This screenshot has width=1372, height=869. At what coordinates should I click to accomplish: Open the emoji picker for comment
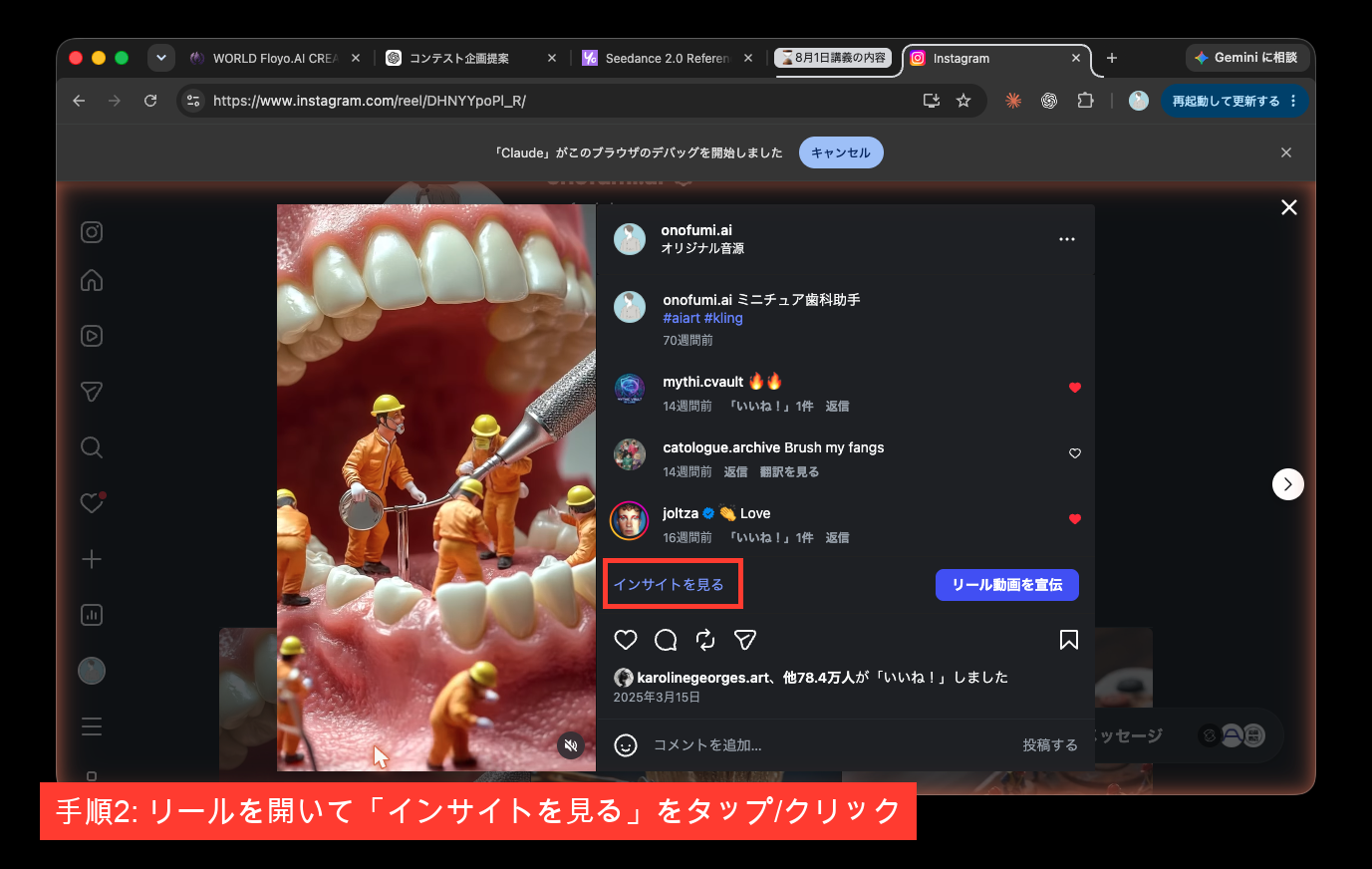[x=626, y=745]
